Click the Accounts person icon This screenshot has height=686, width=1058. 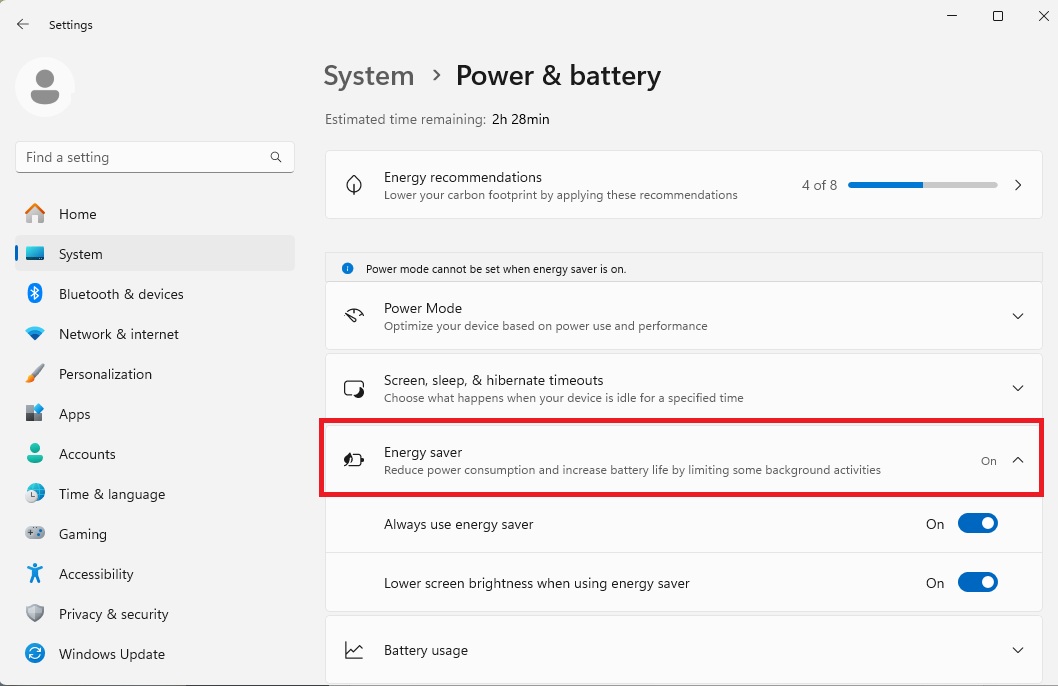click(35, 453)
